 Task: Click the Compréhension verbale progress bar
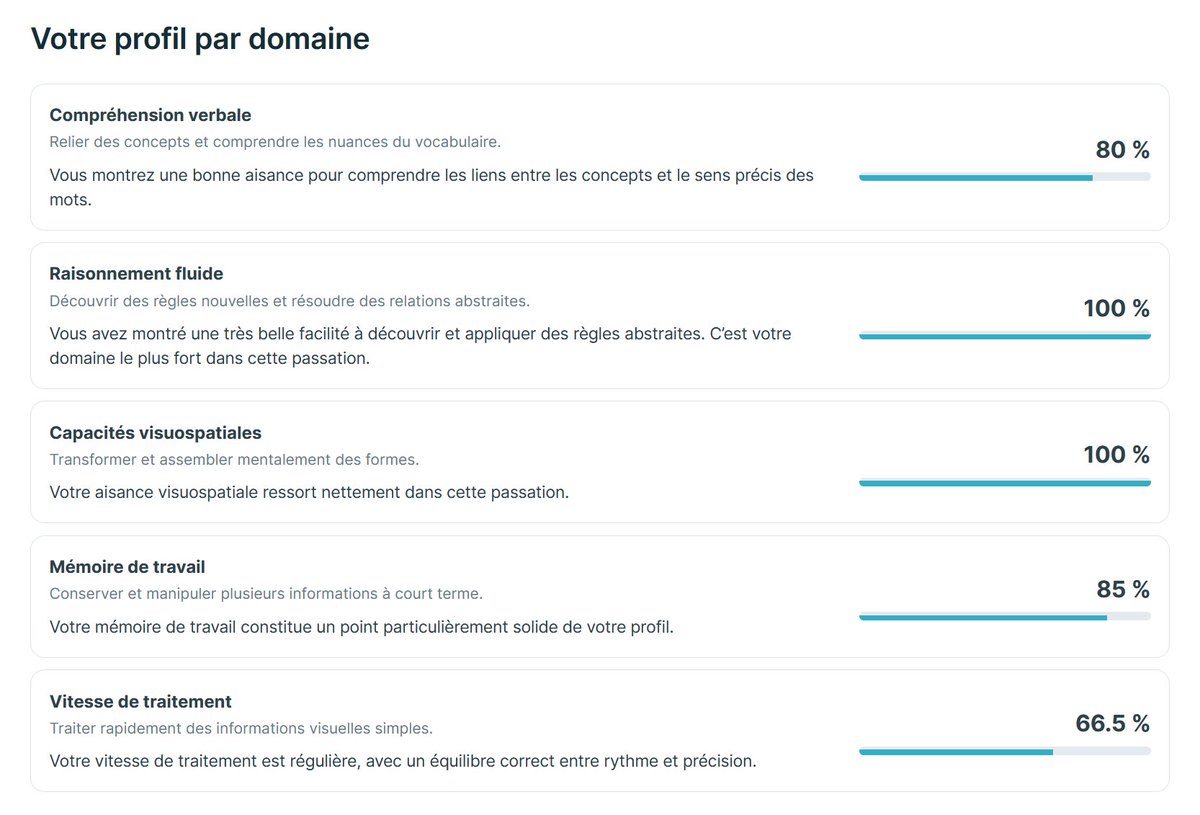pyautogui.click(x=1004, y=177)
